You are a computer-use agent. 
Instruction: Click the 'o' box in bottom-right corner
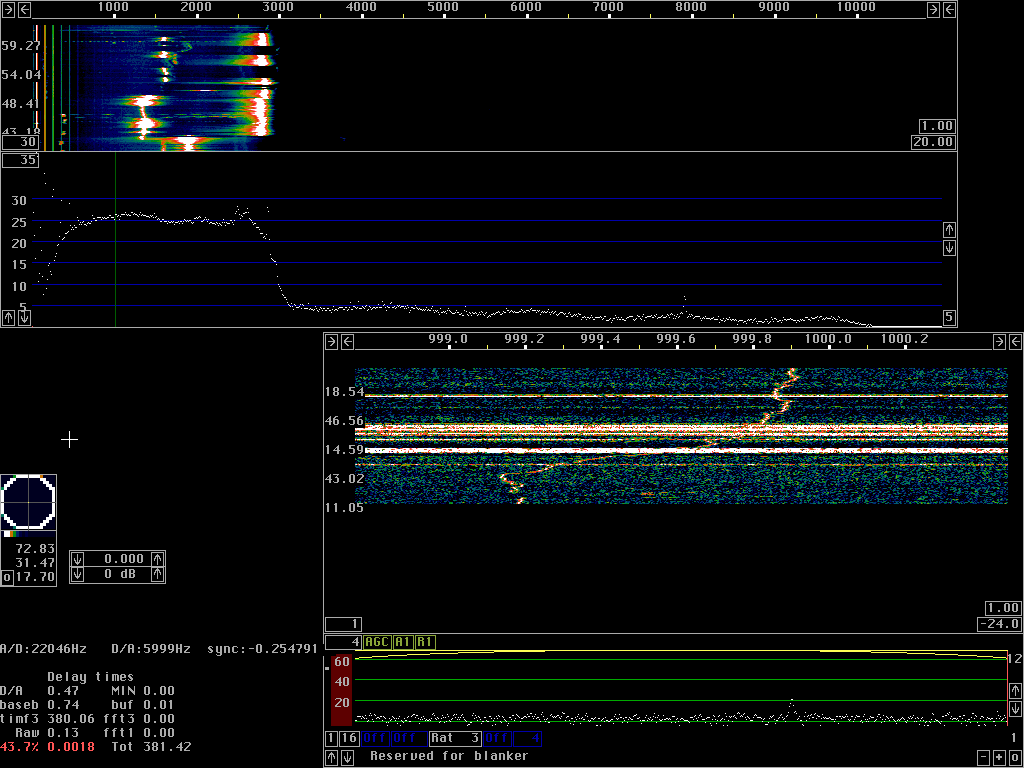coord(1015,758)
